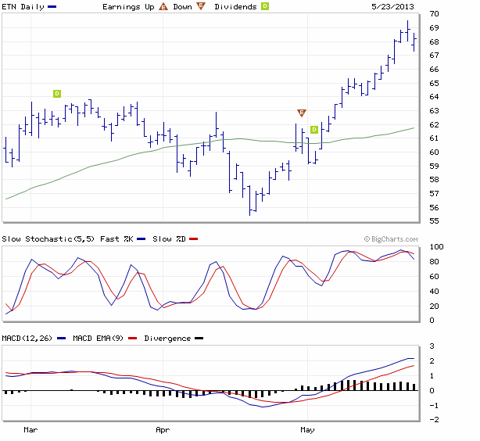Click the blue Fast %K legend swatch
Screen dimensions: 480x441
pyautogui.click(x=142, y=239)
